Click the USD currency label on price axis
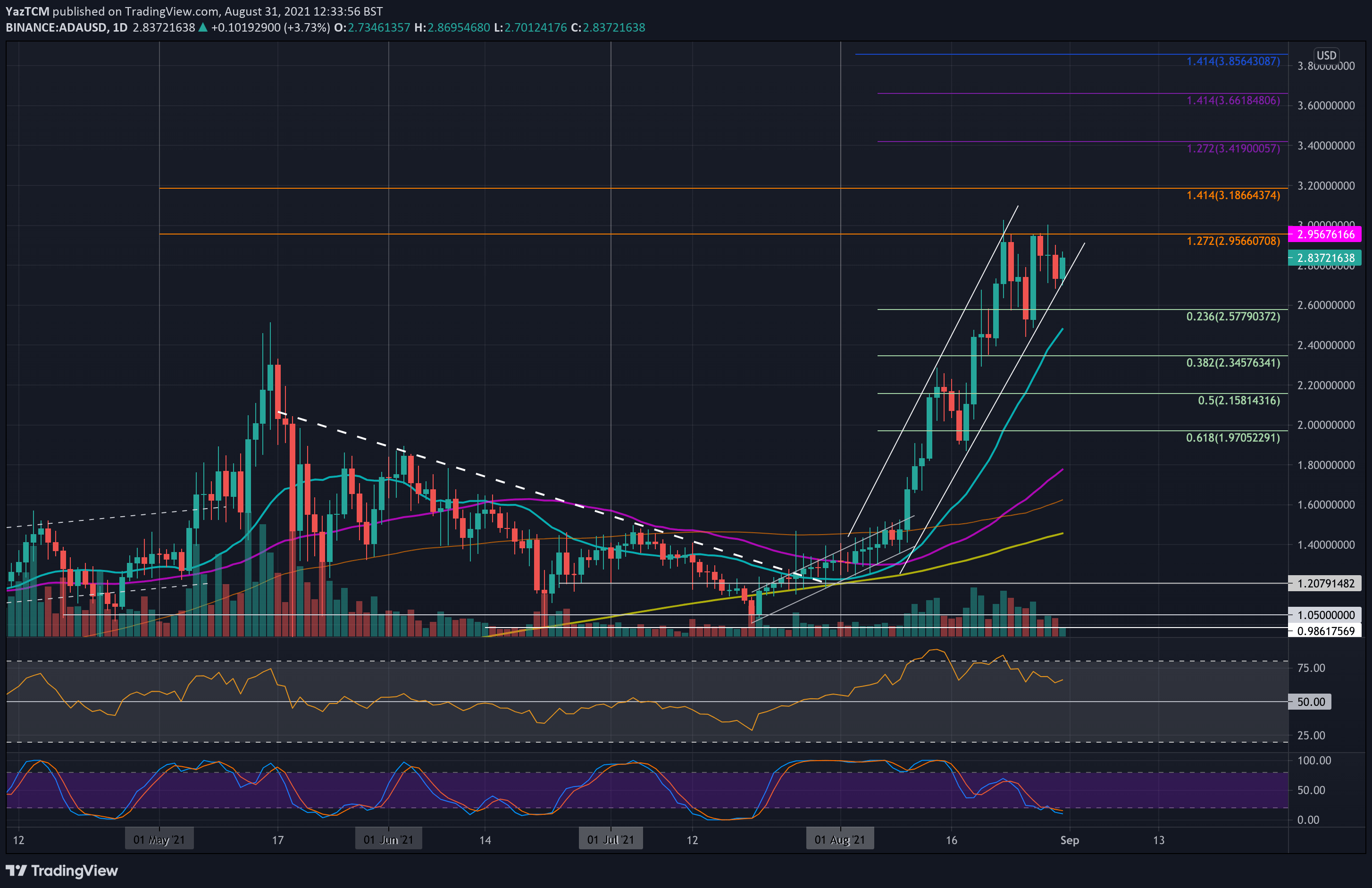The image size is (1372, 888). tap(1326, 55)
